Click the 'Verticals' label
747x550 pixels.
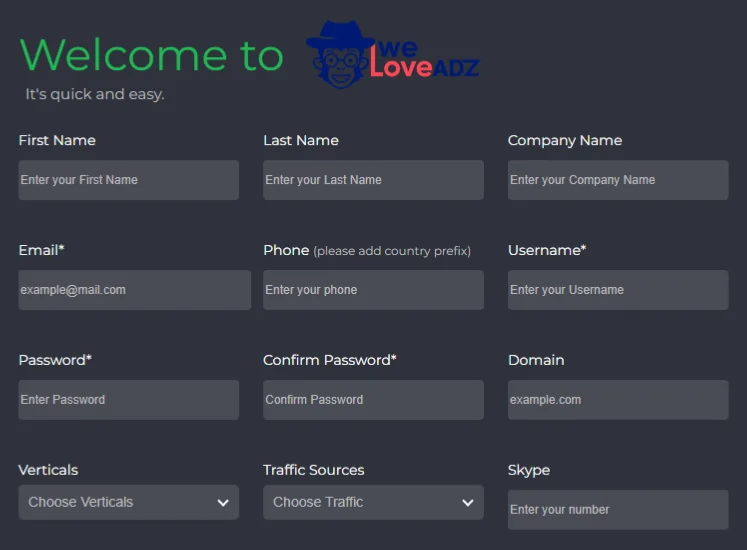tap(48, 470)
